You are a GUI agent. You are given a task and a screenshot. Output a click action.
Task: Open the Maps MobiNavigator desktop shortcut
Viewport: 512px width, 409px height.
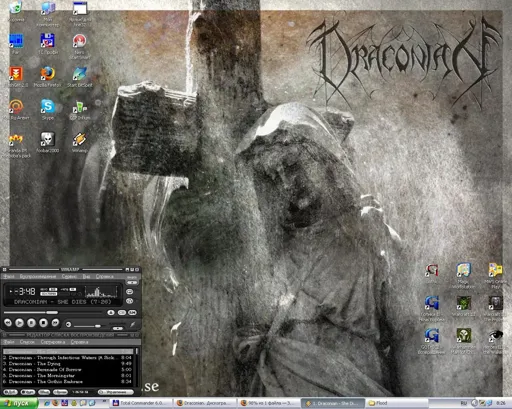click(x=463, y=270)
